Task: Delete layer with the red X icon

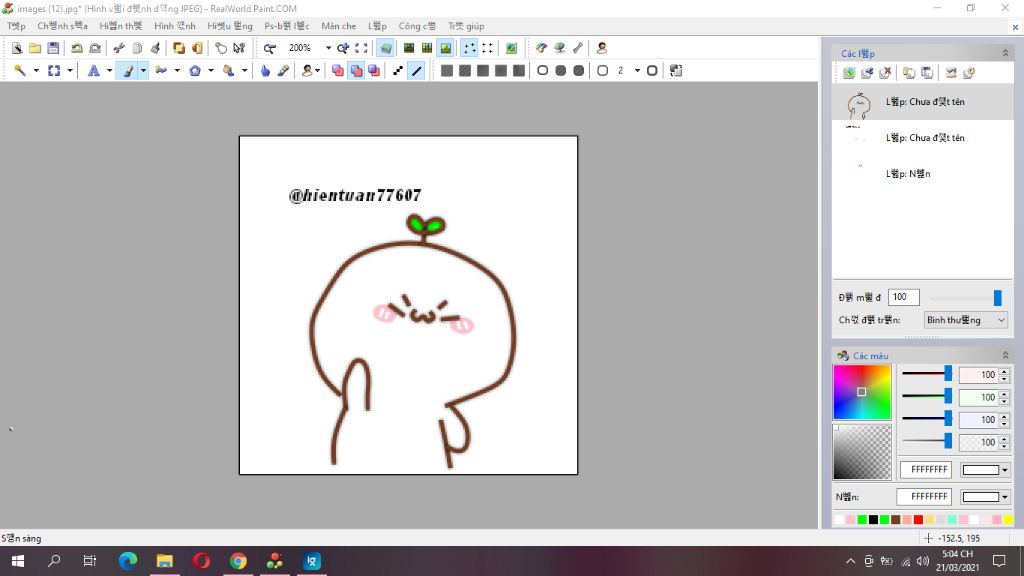Action: point(886,73)
